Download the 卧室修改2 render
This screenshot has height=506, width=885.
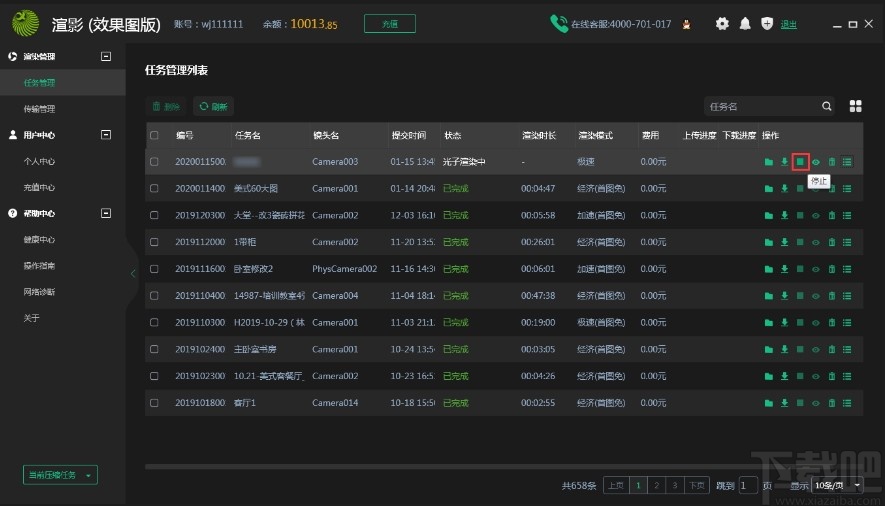[784, 269]
